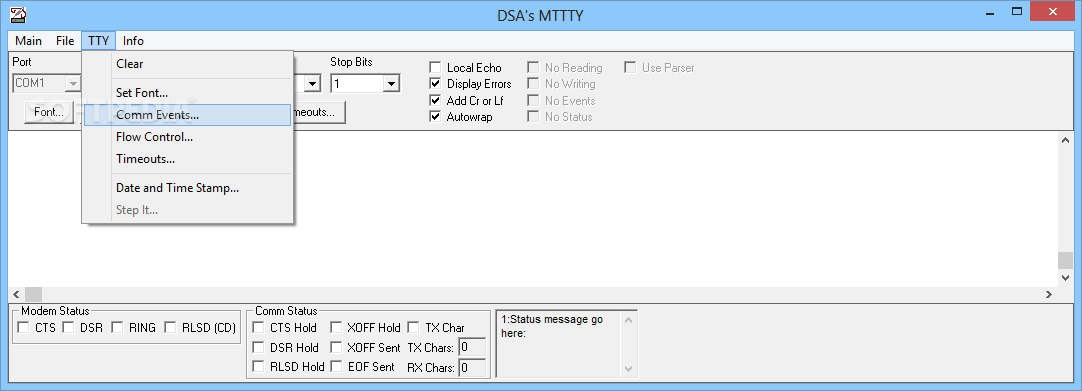Maximize the MTTTY window
This screenshot has height=391, width=1082.
(1016, 11)
